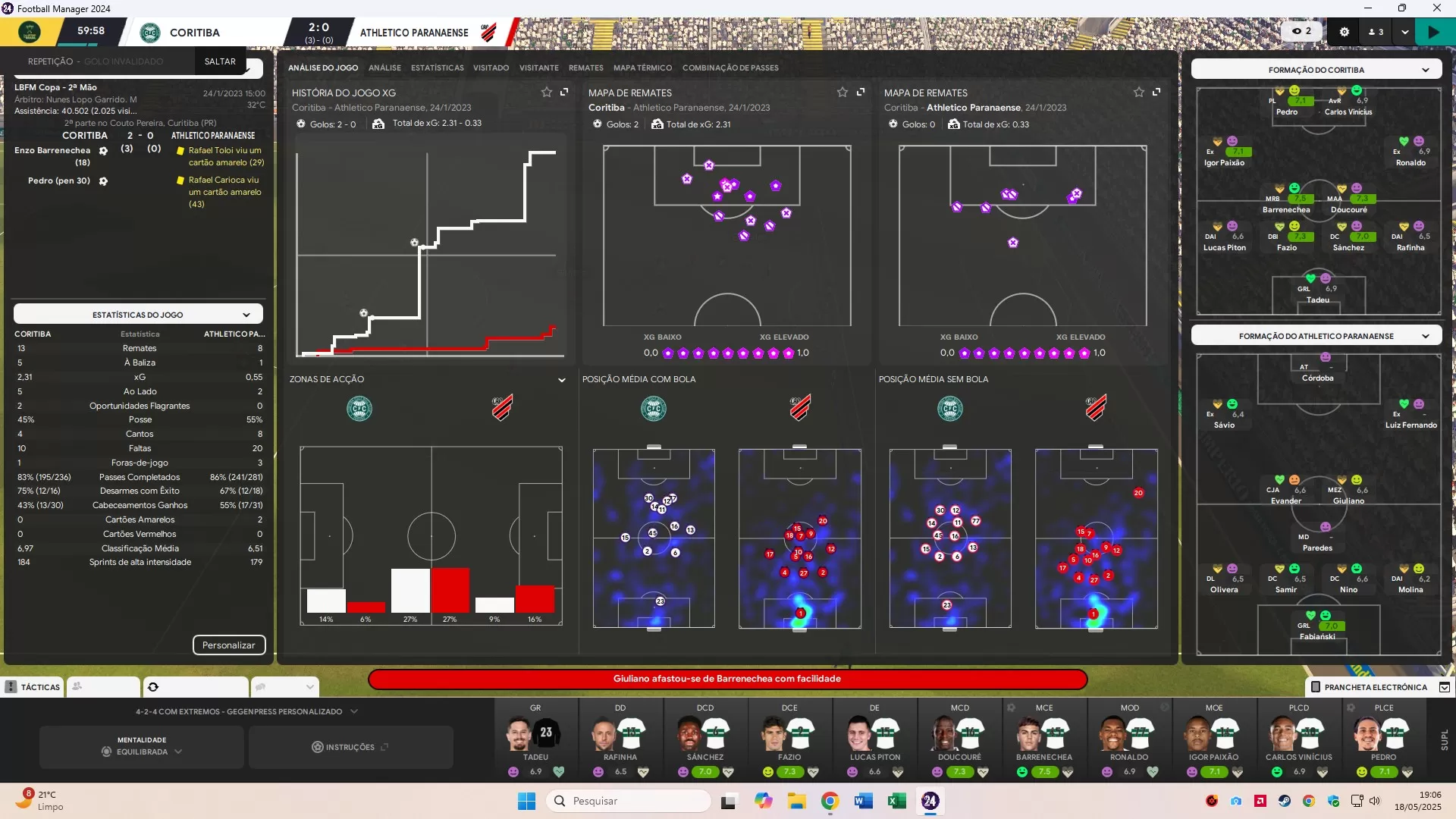The height and width of the screenshot is (819, 1456).
Task: Open Microsoft Word from the taskbar
Action: [863, 801]
